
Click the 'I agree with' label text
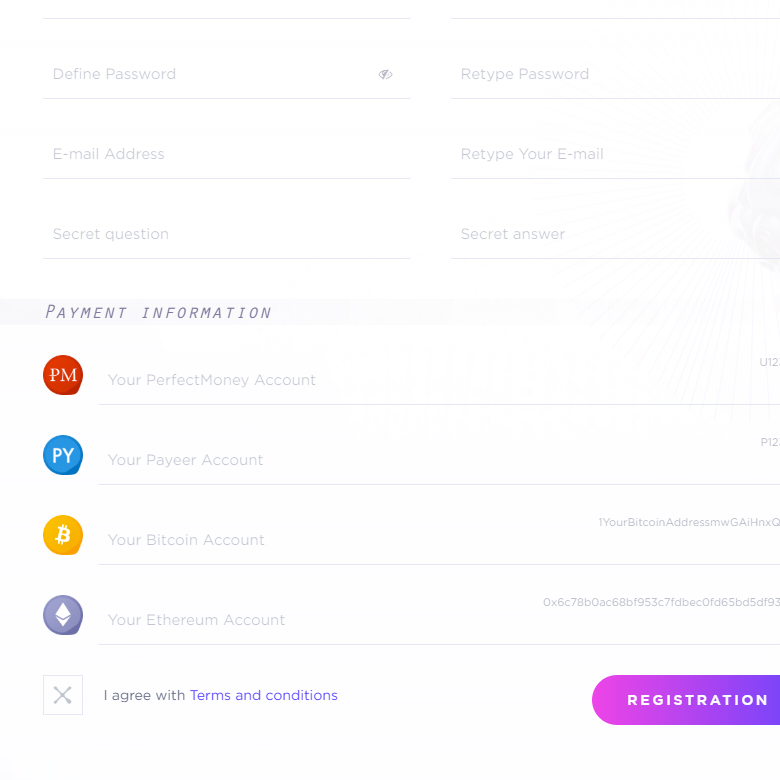tap(144, 695)
